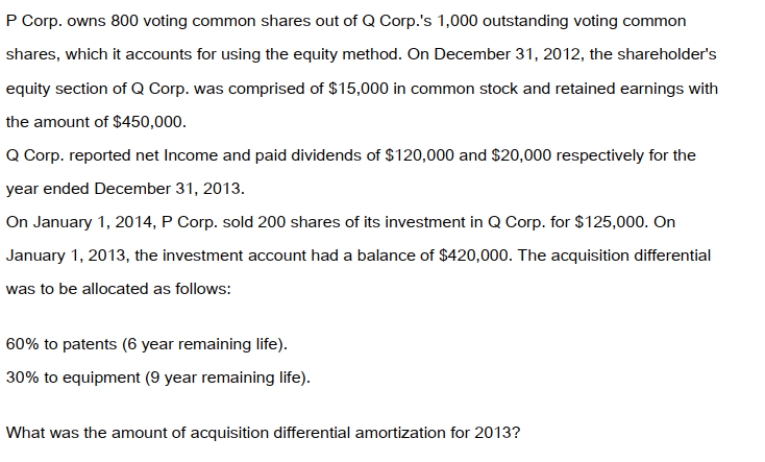Image resolution: width=765 pixels, height=462 pixels.
Task: Click the "$450,000" retained earnings figure
Action: pyautogui.click(x=149, y=122)
